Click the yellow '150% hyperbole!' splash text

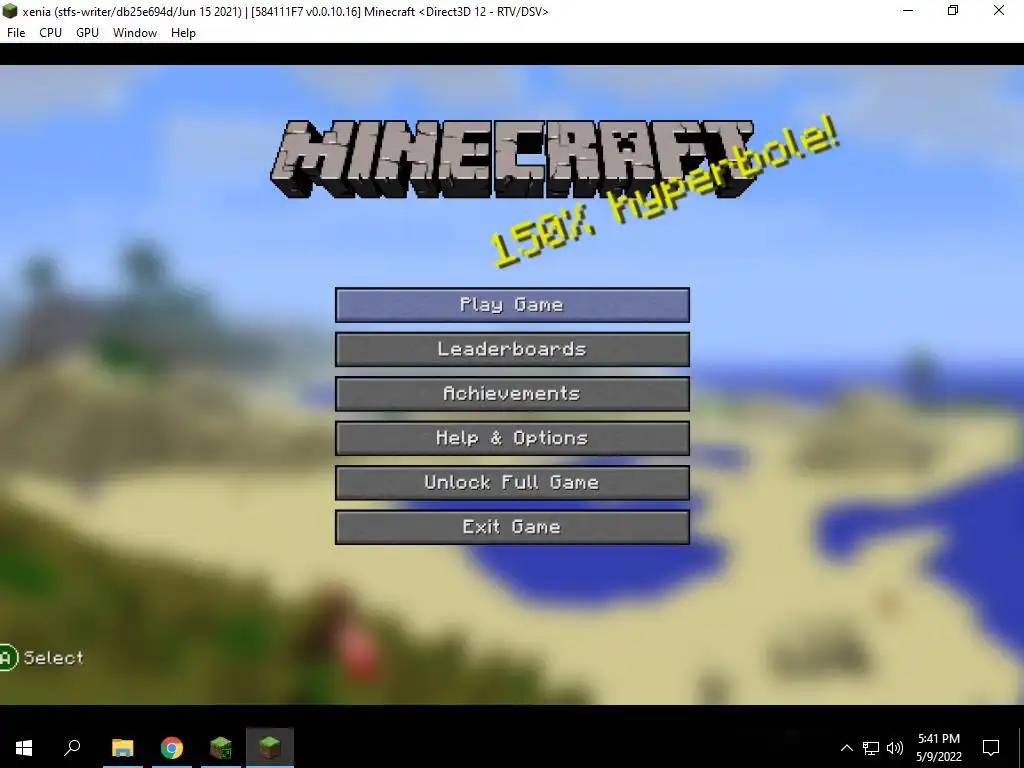[x=665, y=193]
